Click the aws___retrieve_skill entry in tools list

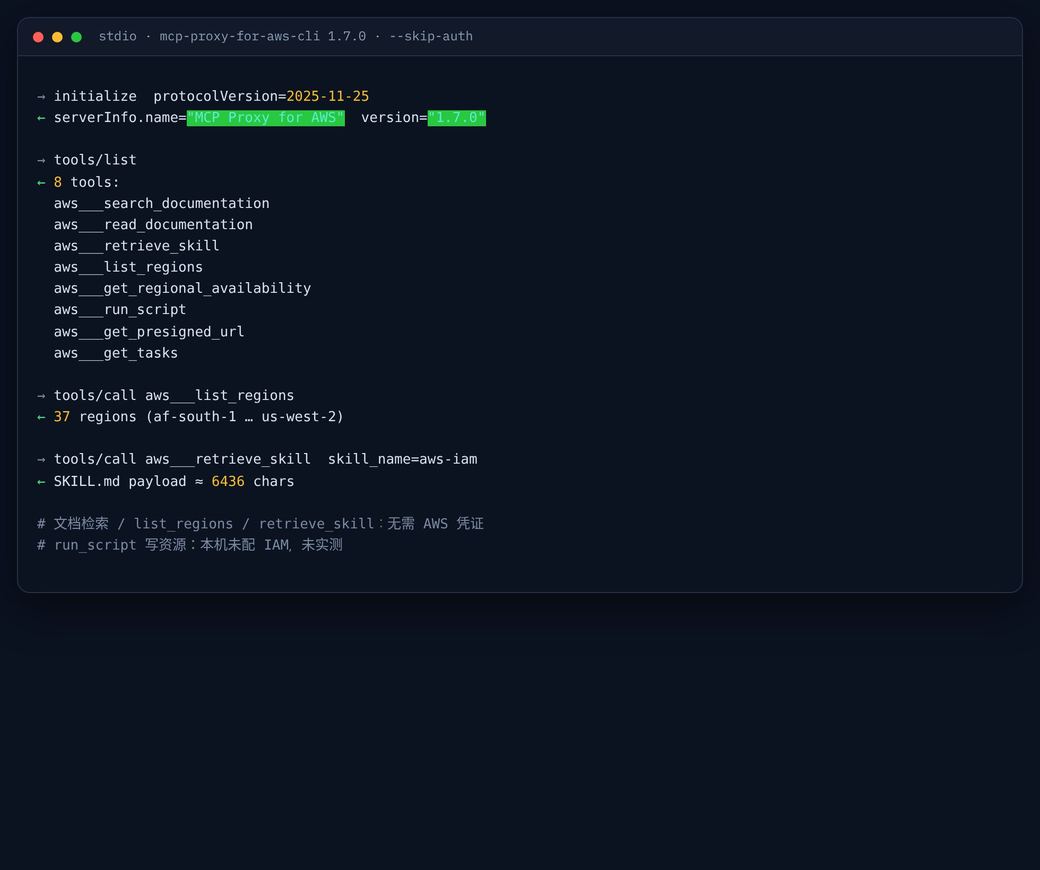(137, 246)
